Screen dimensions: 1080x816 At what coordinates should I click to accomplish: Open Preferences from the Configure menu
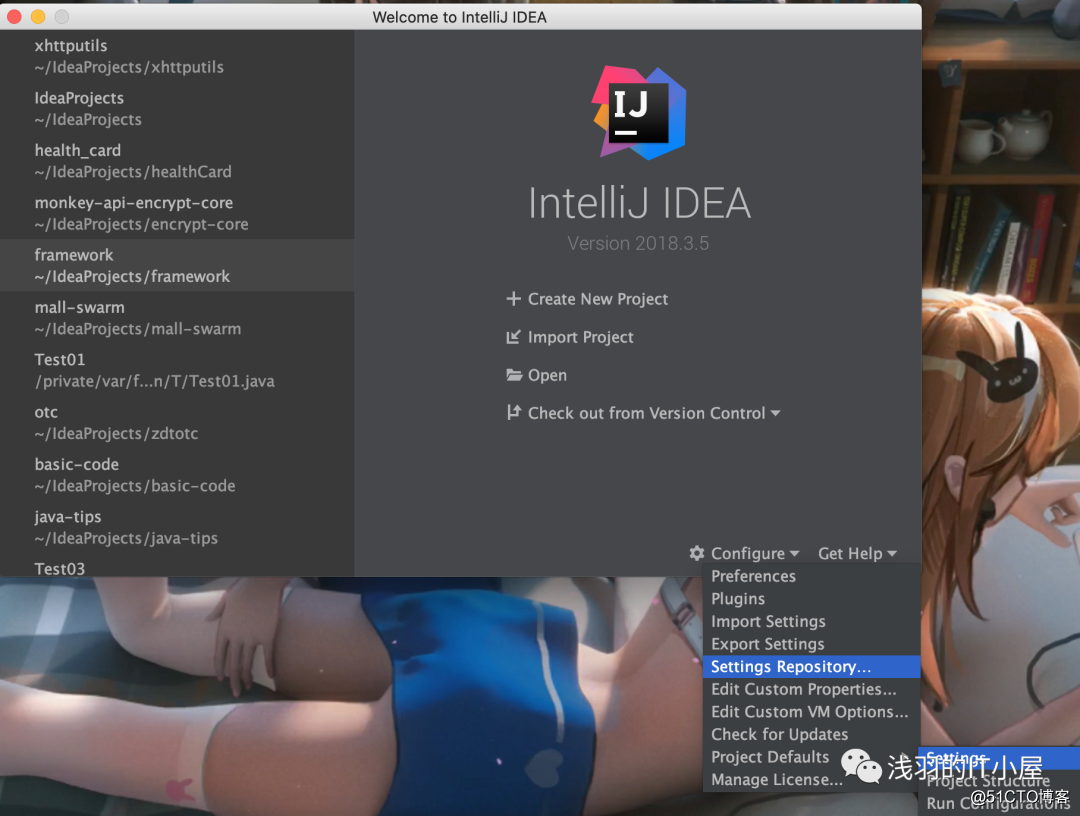point(753,576)
